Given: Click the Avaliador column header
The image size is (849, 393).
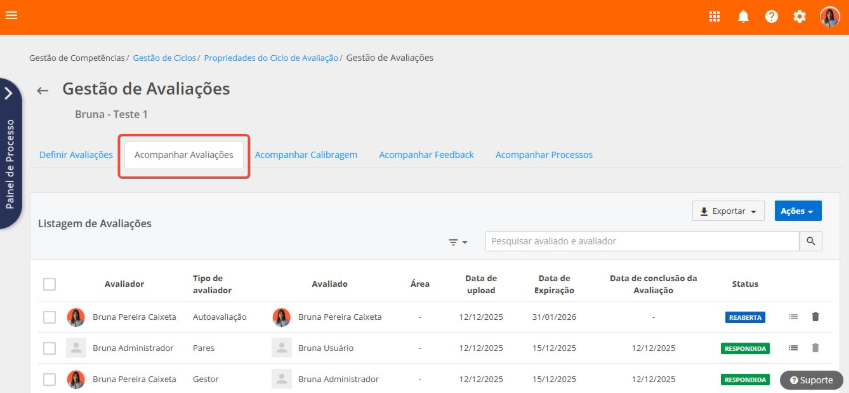Looking at the screenshot, I should [125, 284].
